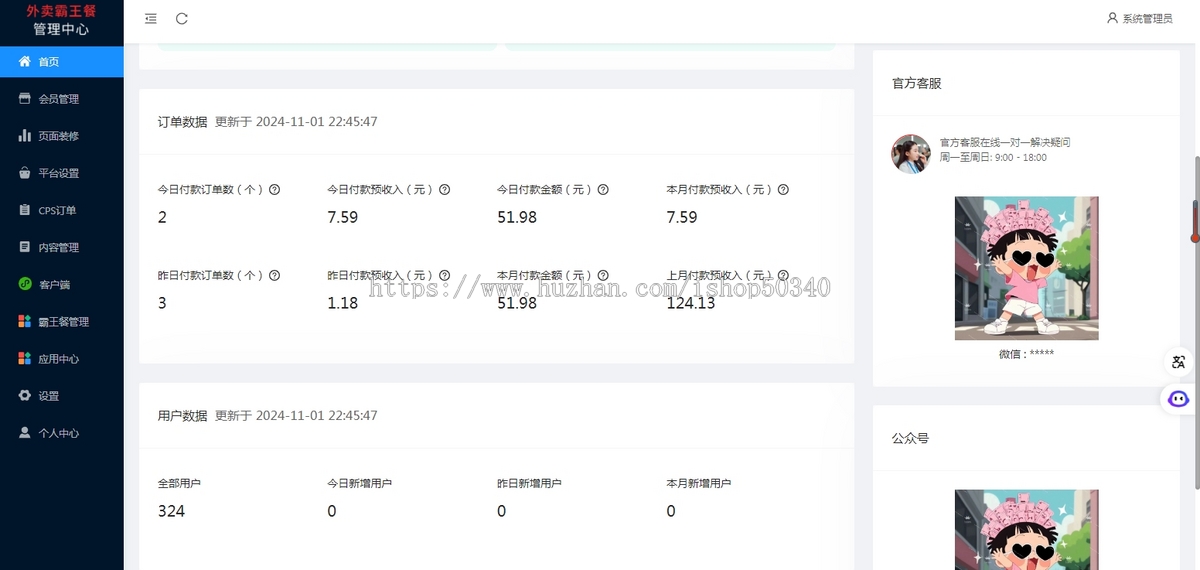Go to 个人中心 in the sidebar
1200x570 pixels.
click(x=62, y=433)
